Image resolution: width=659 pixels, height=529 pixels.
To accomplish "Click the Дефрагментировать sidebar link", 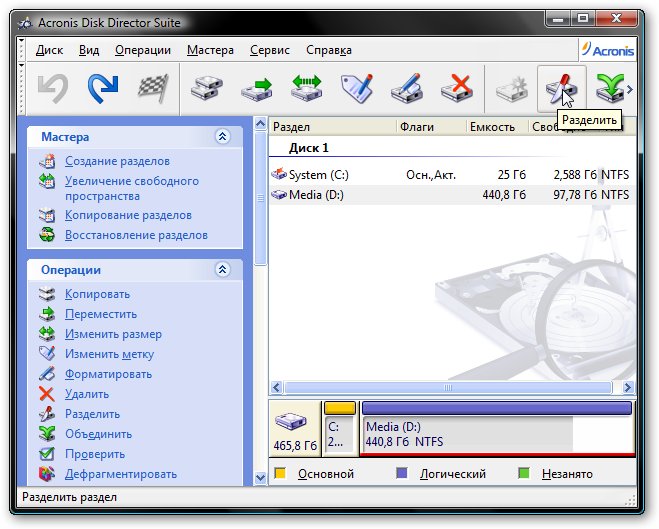I will pos(121,474).
